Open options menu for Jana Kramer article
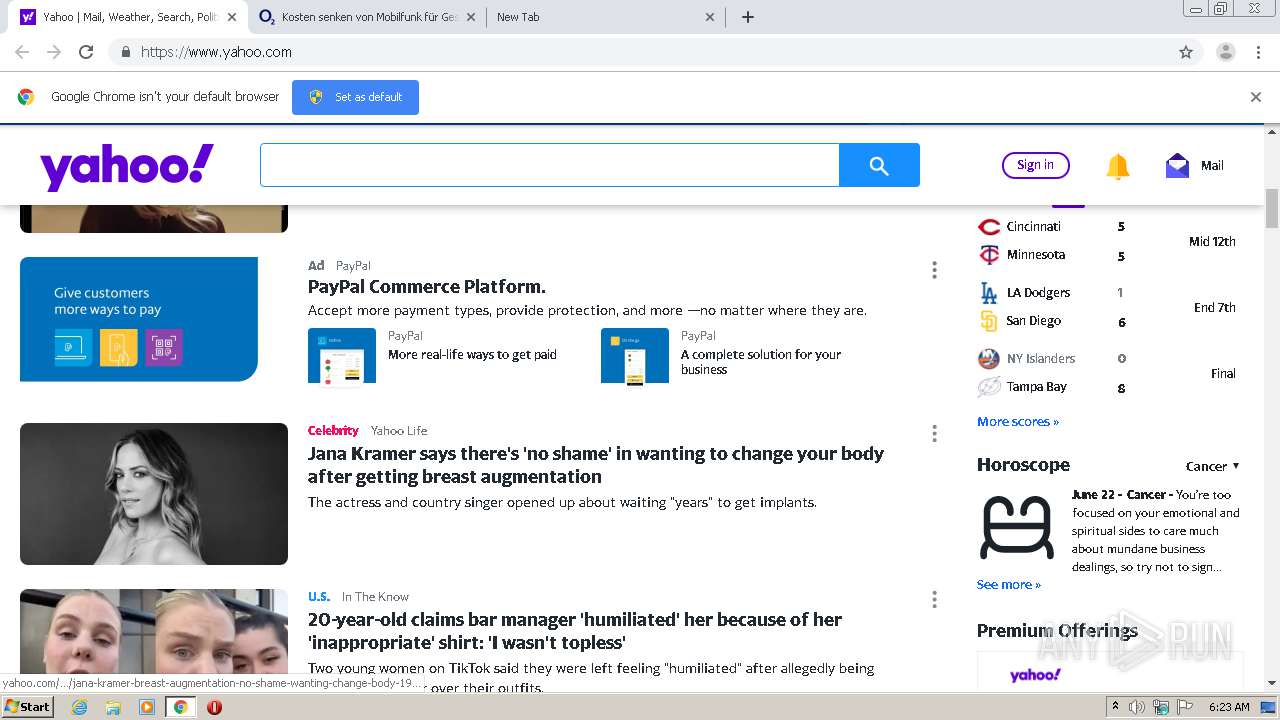The height and width of the screenshot is (720, 1280). [934, 433]
